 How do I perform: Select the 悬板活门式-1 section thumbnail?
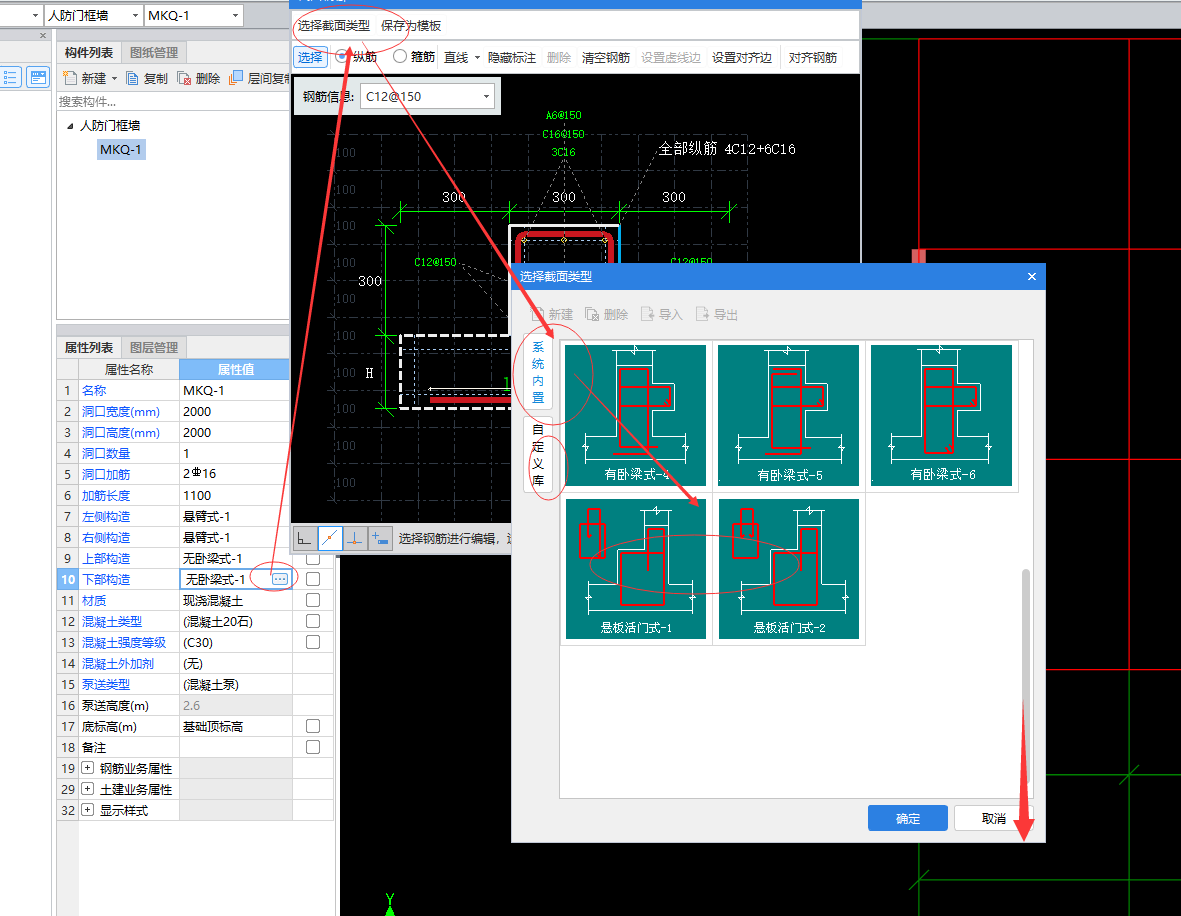tap(636, 569)
